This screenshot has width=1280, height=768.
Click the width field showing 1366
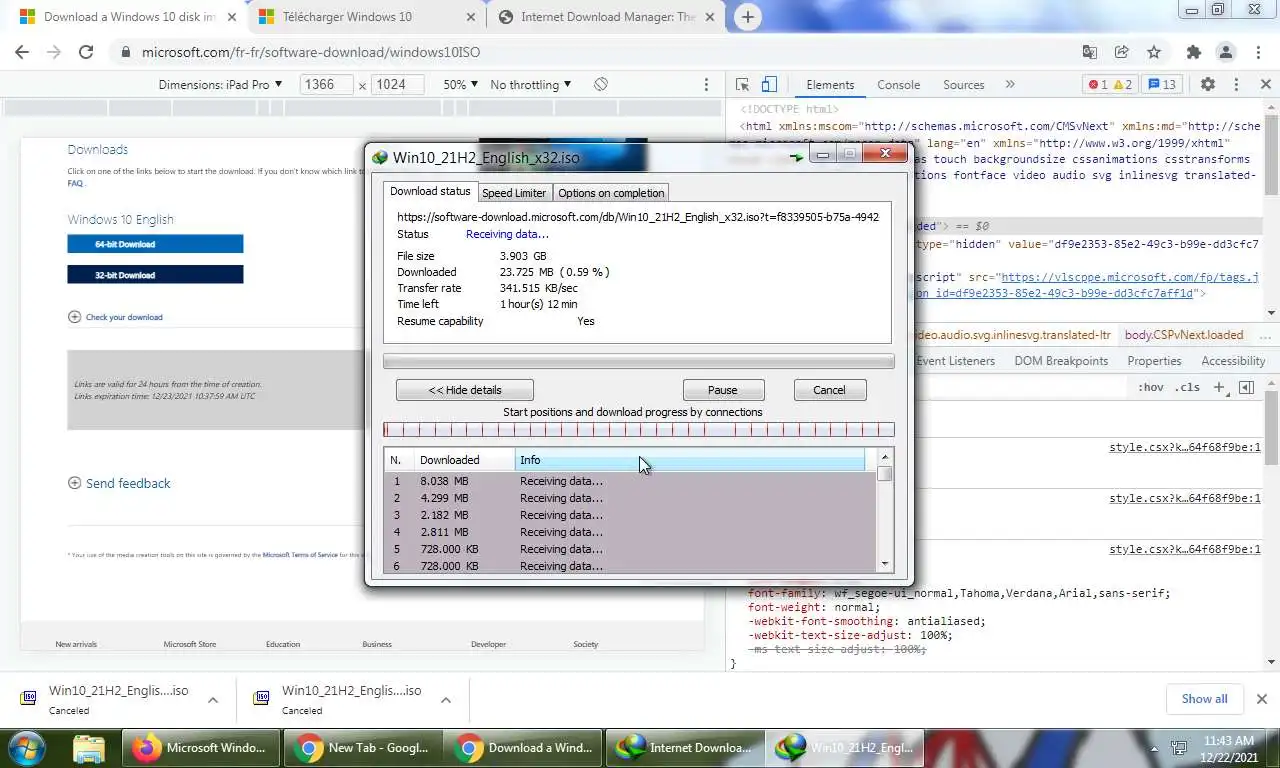click(327, 85)
